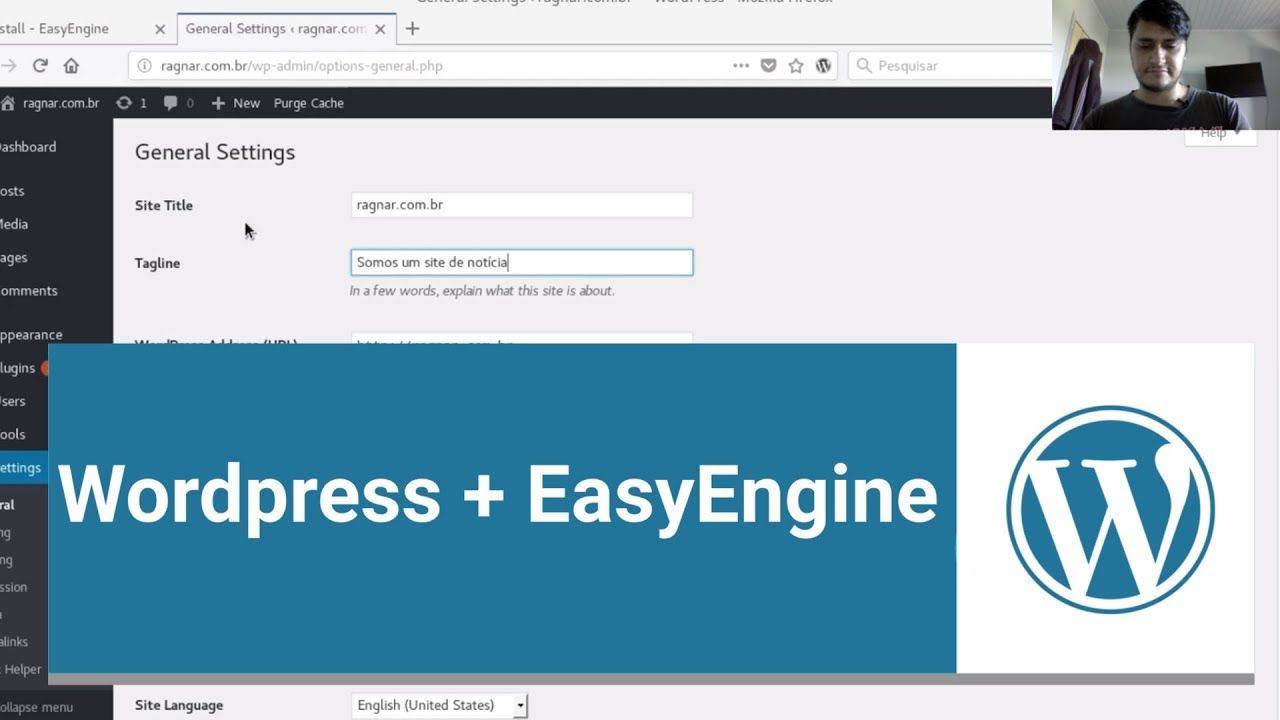Open the Help tab dropdown
Image resolution: width=1280 pixels, height=720 pixels.
click(x=1220, y=134)
